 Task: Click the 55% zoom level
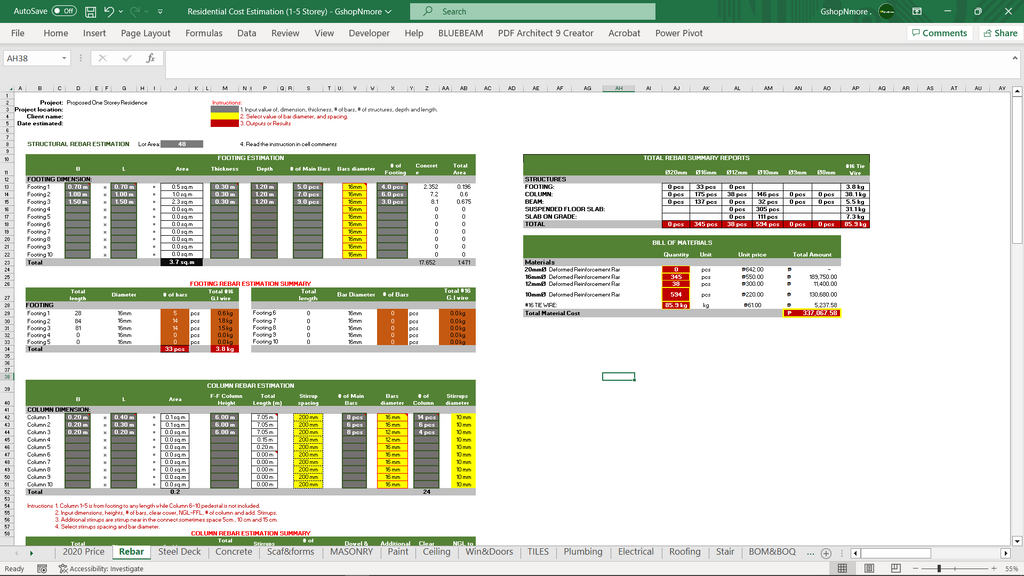pos(1012,569)
